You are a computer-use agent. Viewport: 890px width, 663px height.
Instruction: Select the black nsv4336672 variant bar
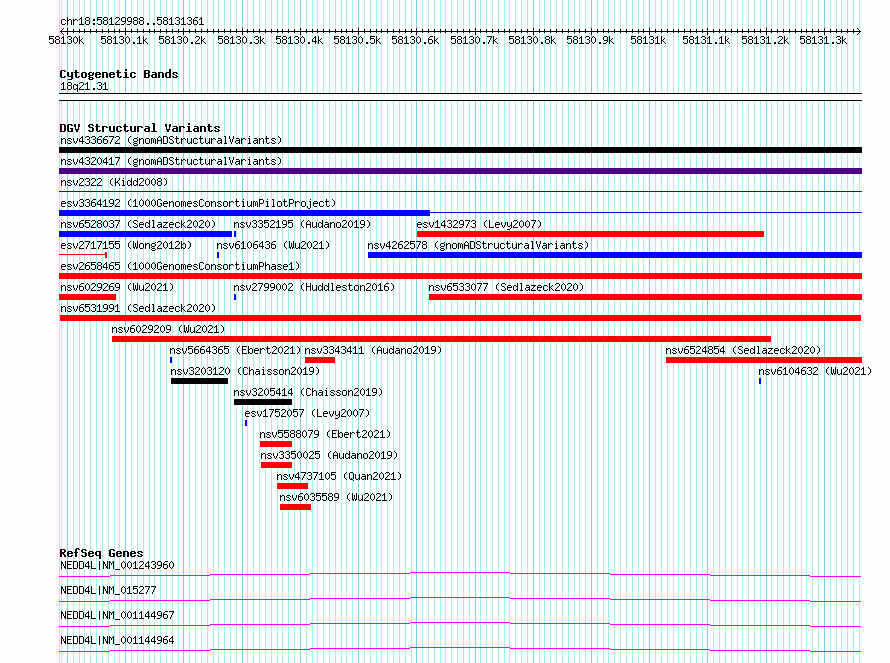(460, 150)
